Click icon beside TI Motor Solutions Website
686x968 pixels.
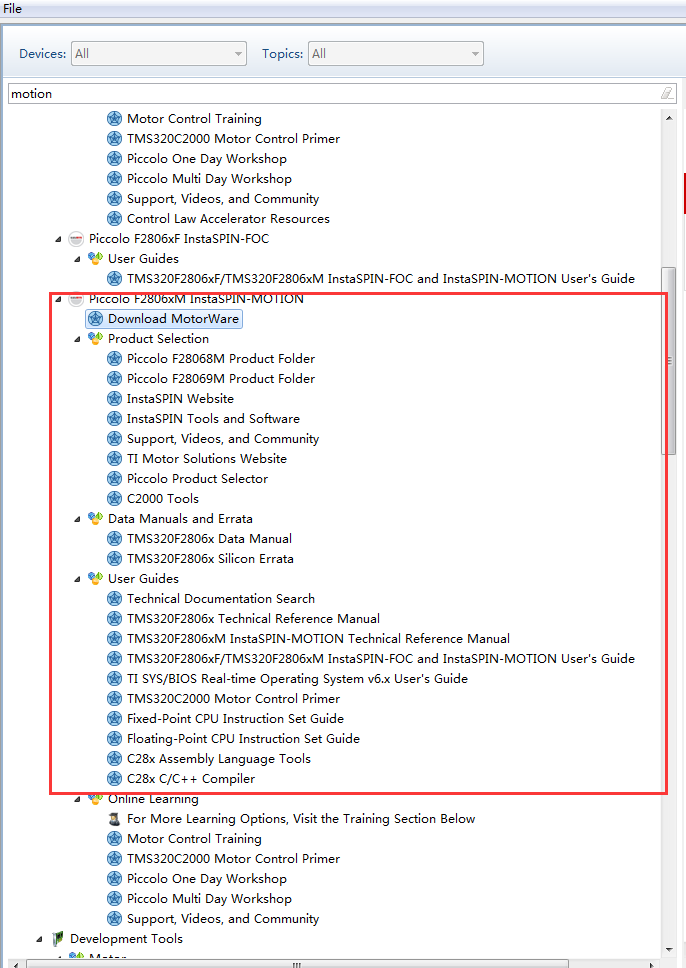[x=114, y=459]
